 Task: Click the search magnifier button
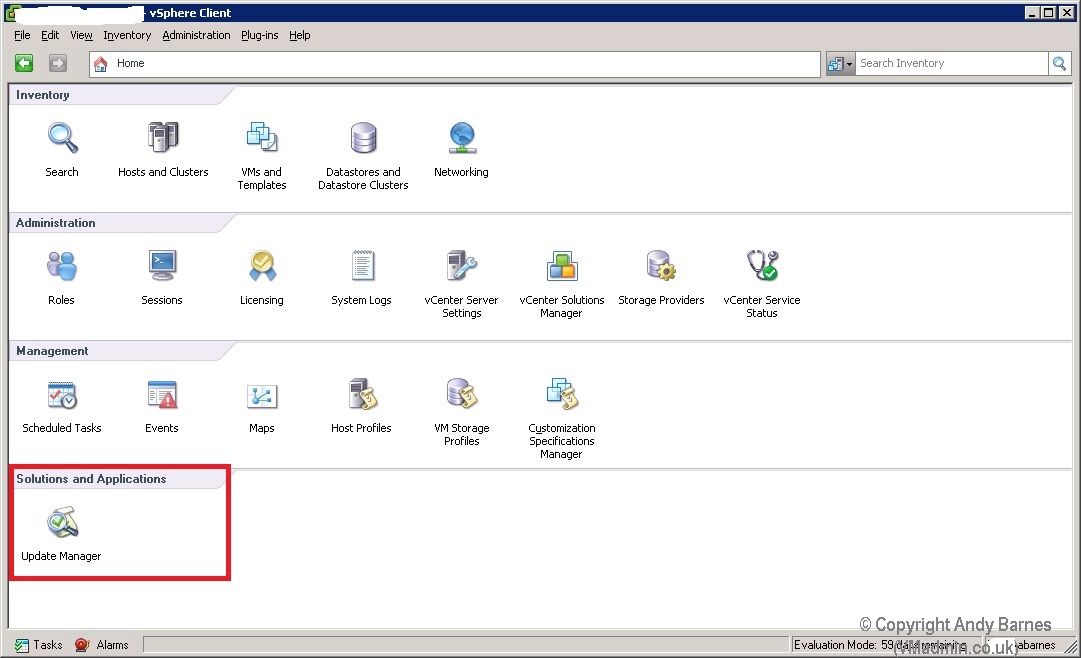point(1059,63)
